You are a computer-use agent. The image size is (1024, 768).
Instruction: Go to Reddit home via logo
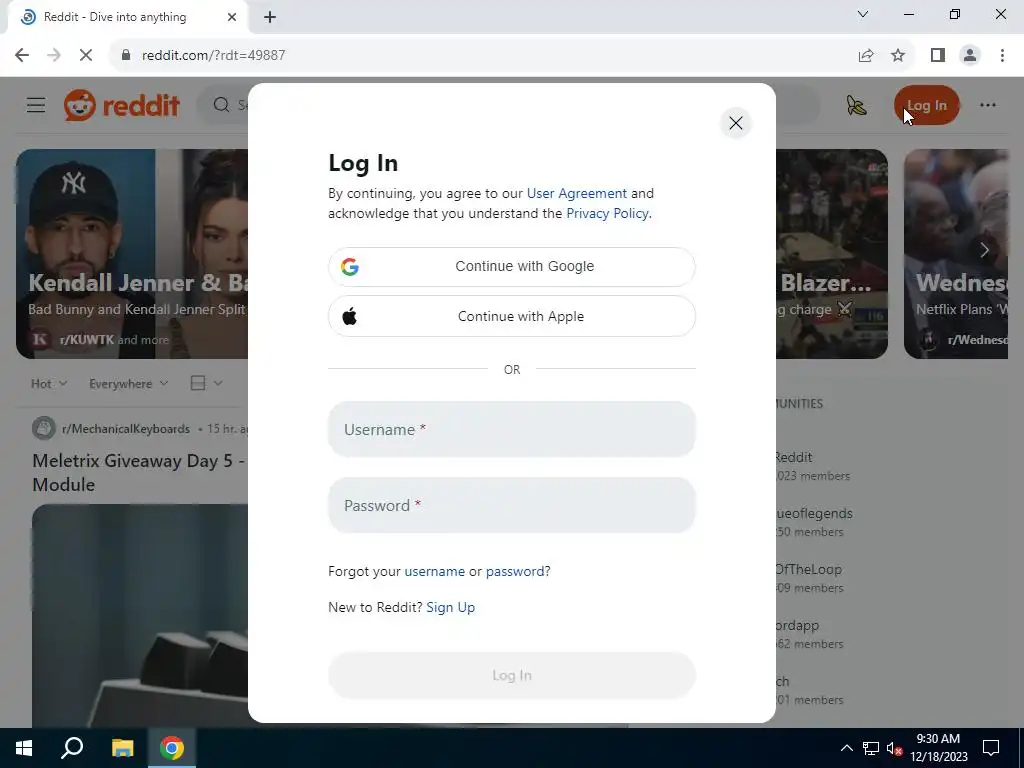tap(121, 105)
